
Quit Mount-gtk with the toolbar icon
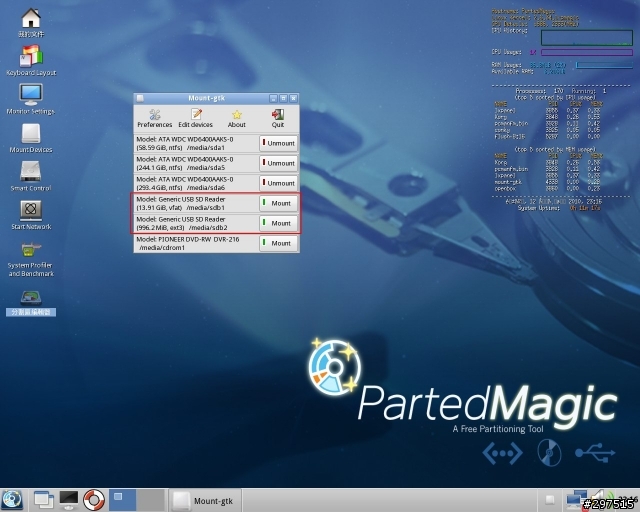tap(278, 118)
